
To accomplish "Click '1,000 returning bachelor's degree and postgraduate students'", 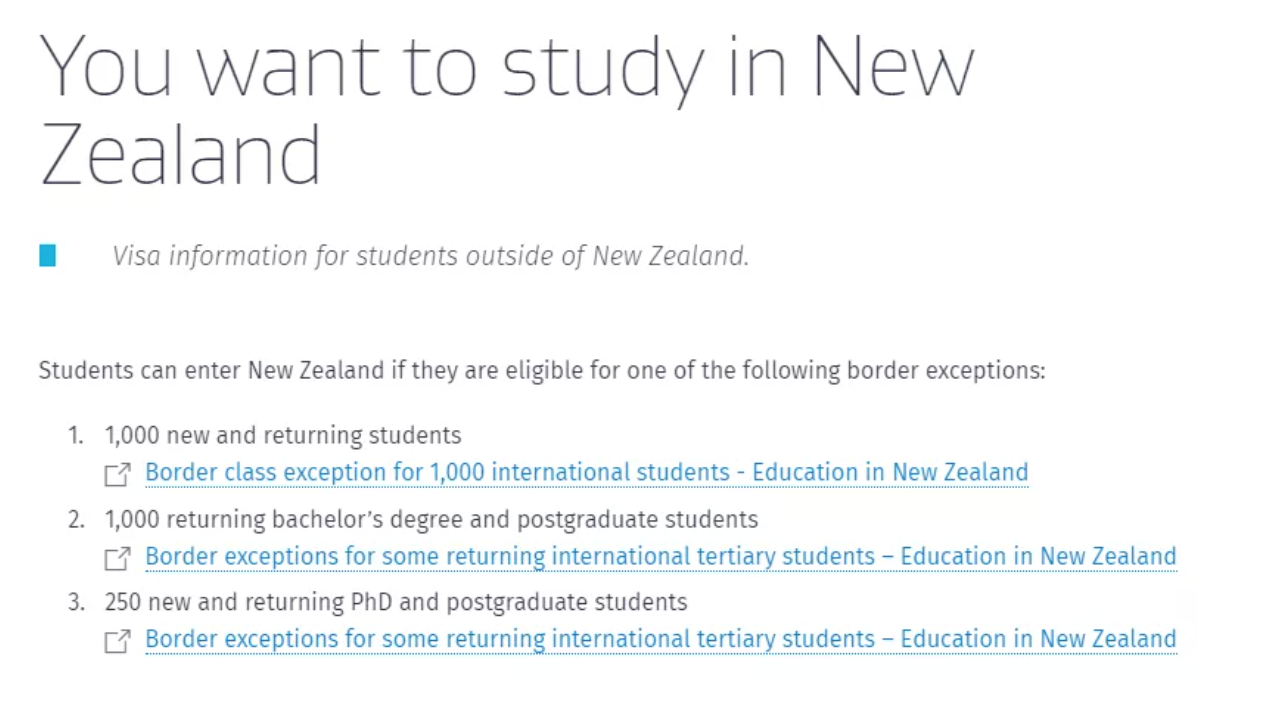I will point(431,520).
